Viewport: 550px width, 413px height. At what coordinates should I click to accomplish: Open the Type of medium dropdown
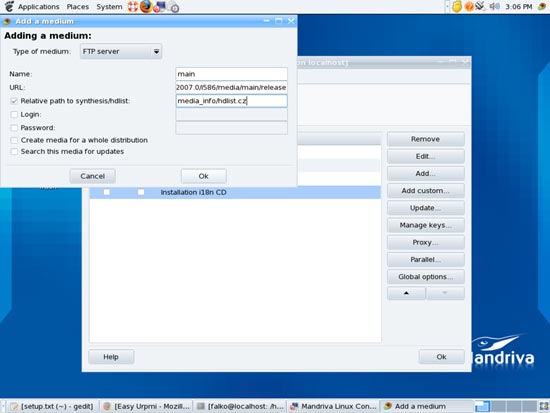tap(121, 52)
